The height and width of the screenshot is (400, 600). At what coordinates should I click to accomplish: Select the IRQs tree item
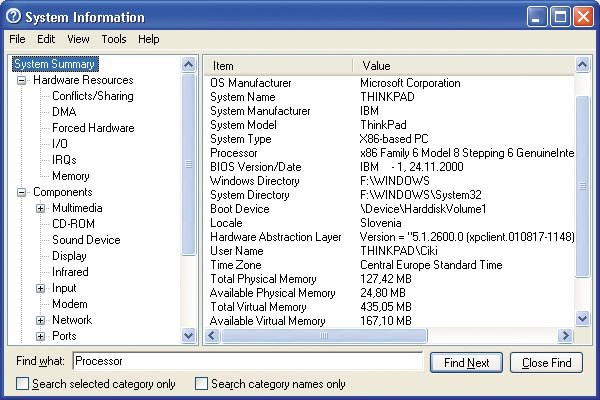64,160
